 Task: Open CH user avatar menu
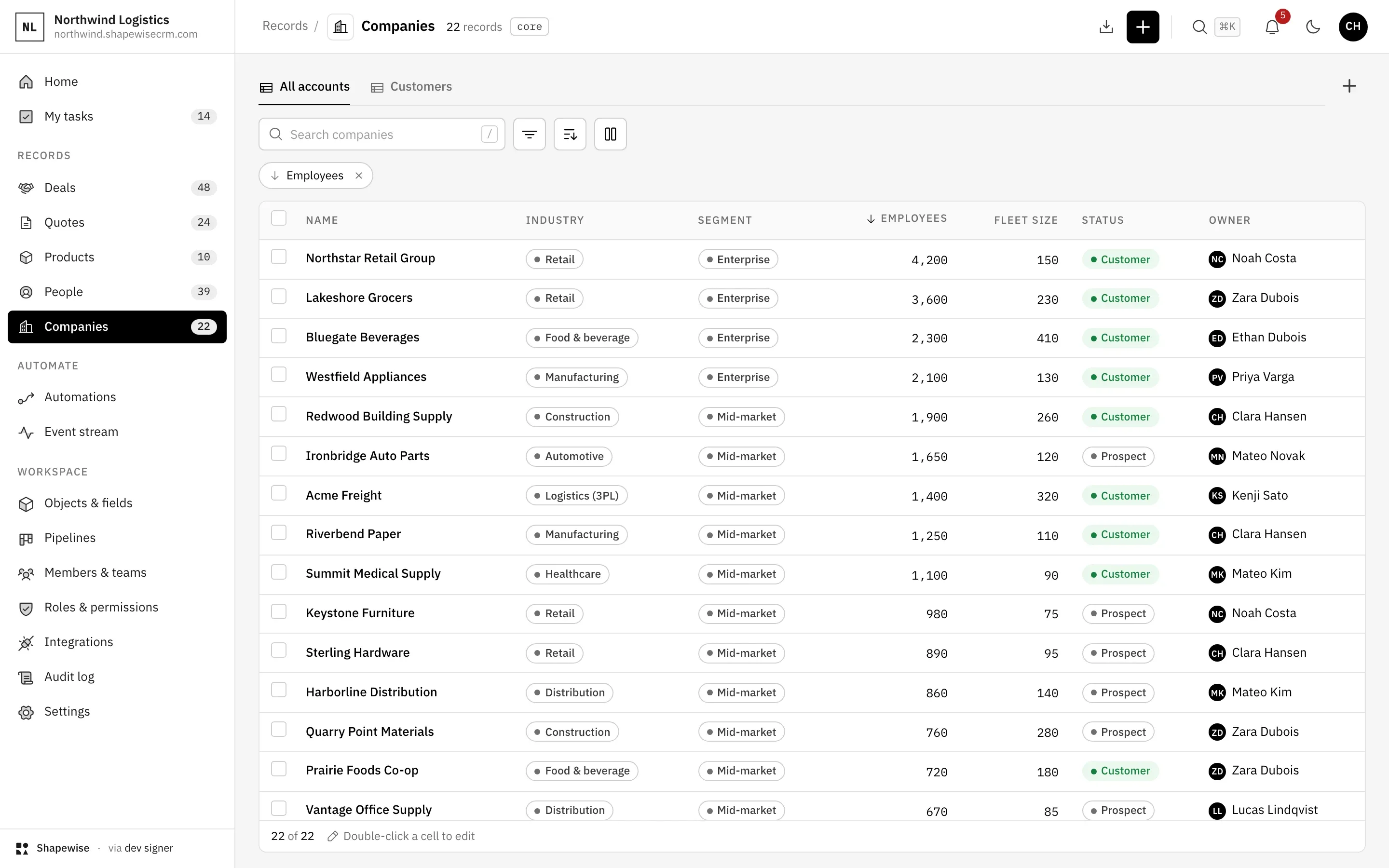pos(1353,27)
